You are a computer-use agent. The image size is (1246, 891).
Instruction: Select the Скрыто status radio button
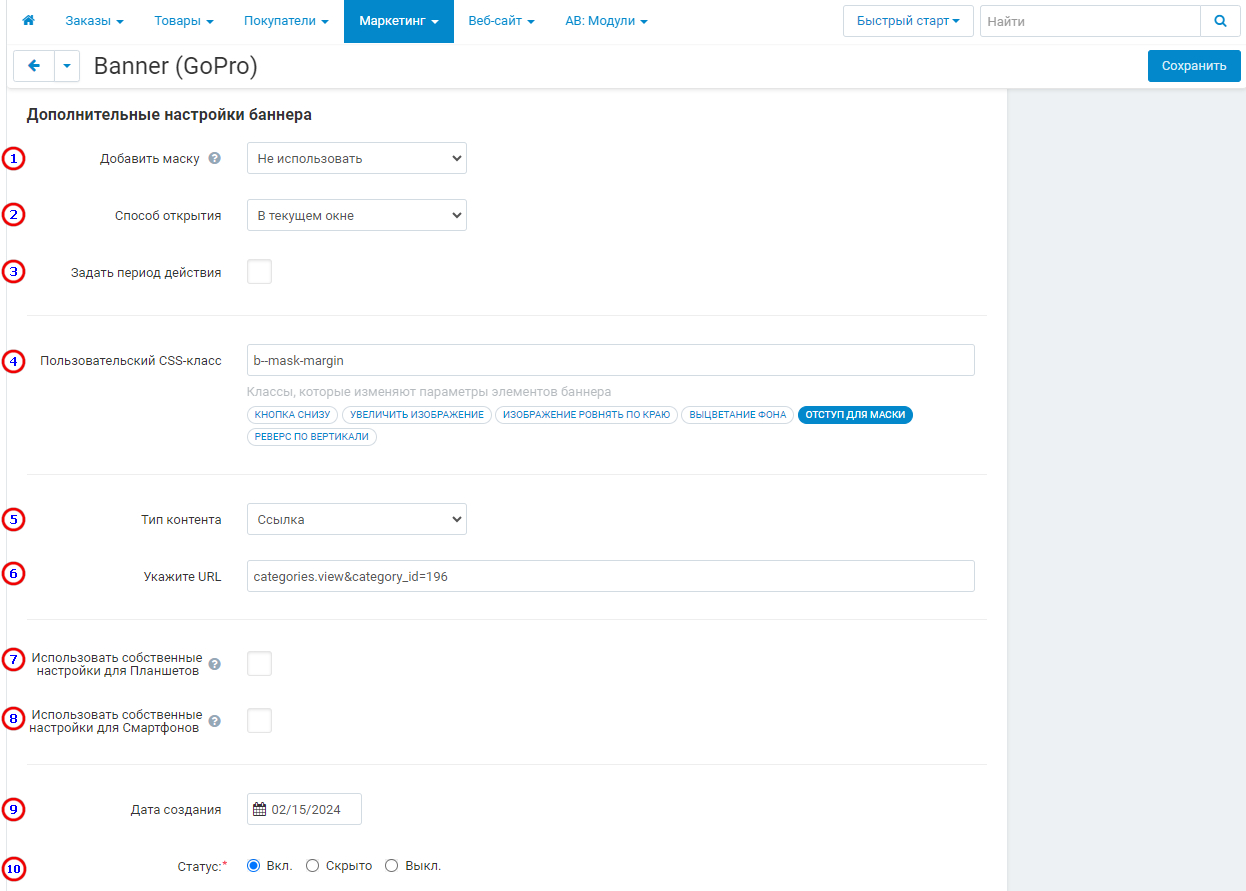pos(313,866)
